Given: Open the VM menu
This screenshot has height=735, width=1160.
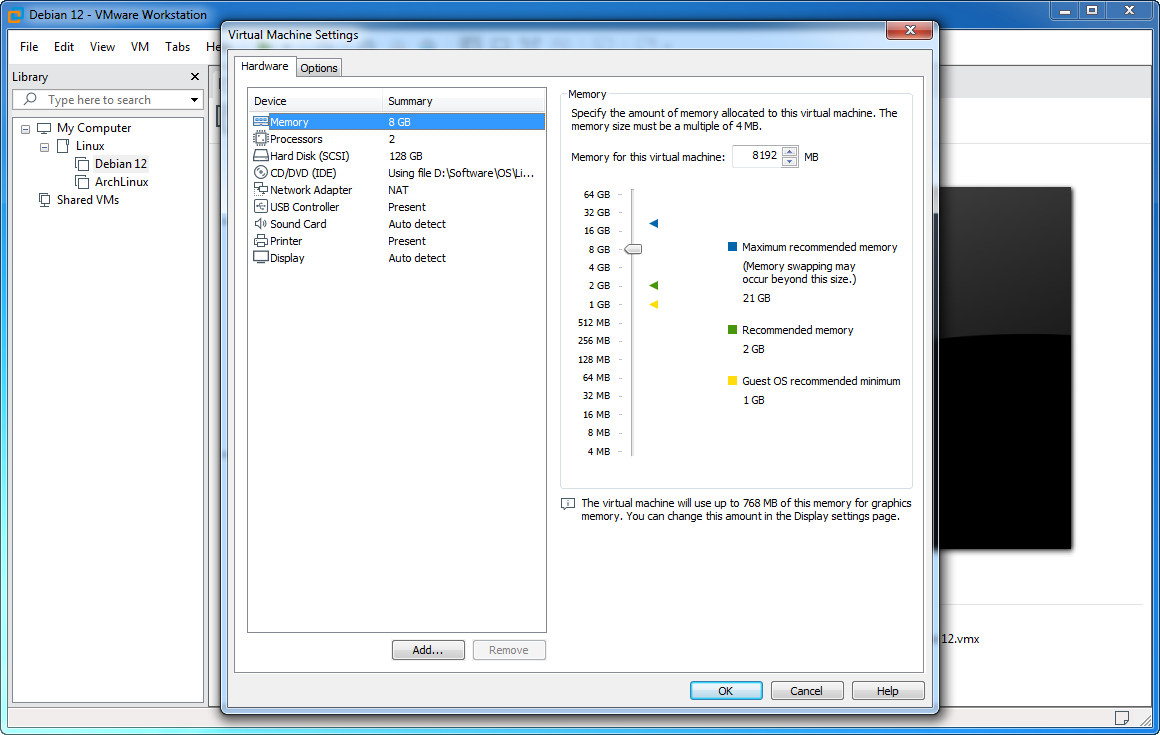Looking at the screenshot, I should (x=140, y=47).
